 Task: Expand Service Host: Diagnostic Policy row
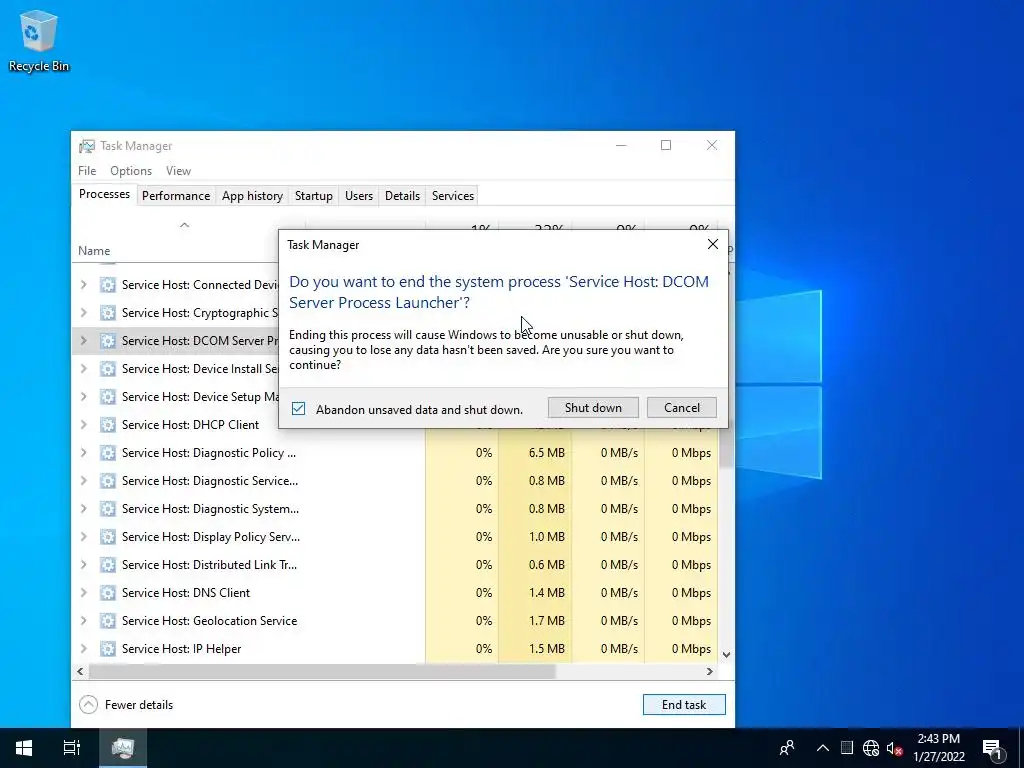84,453
